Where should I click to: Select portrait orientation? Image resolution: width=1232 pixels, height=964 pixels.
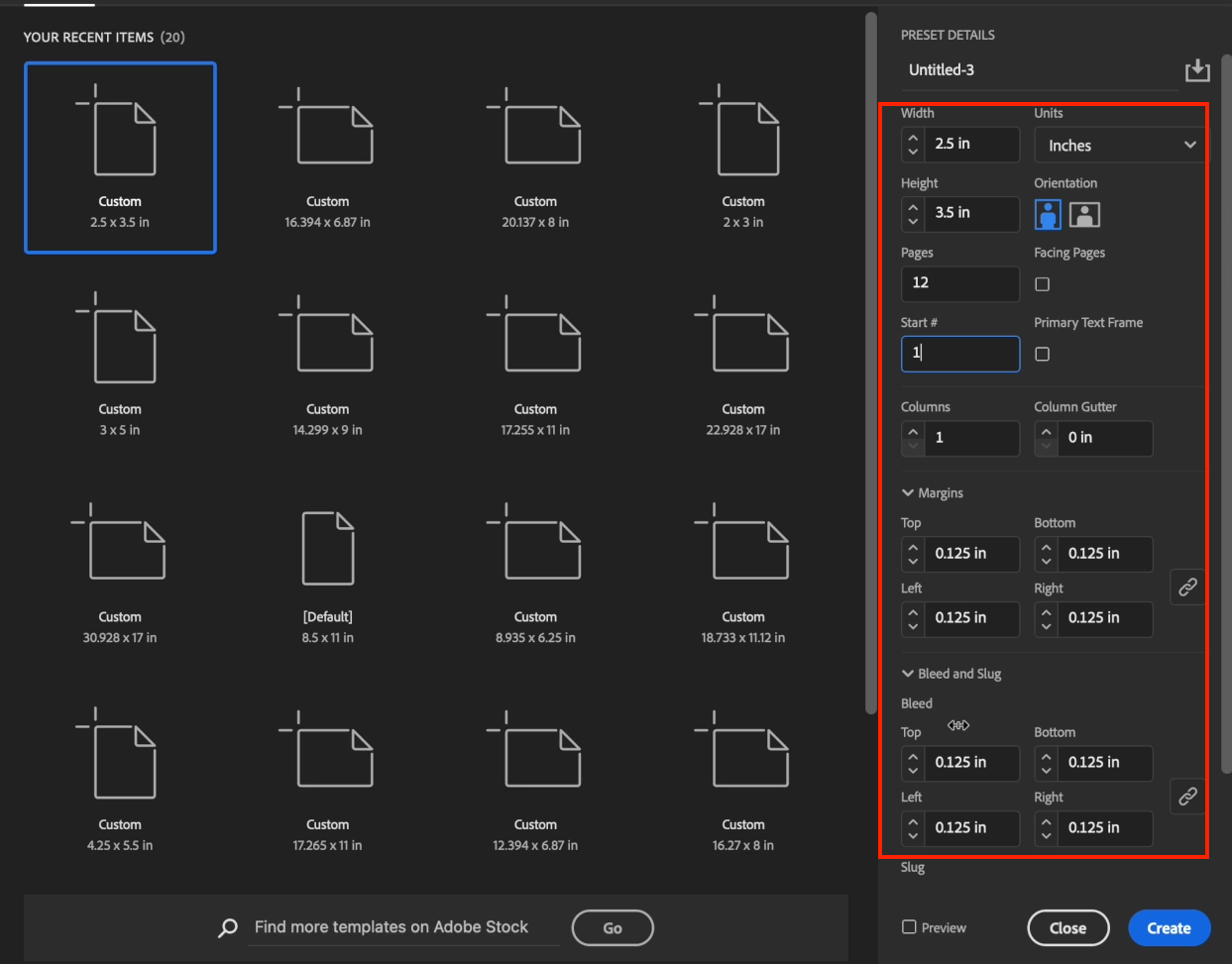(x=1048, y=214)
